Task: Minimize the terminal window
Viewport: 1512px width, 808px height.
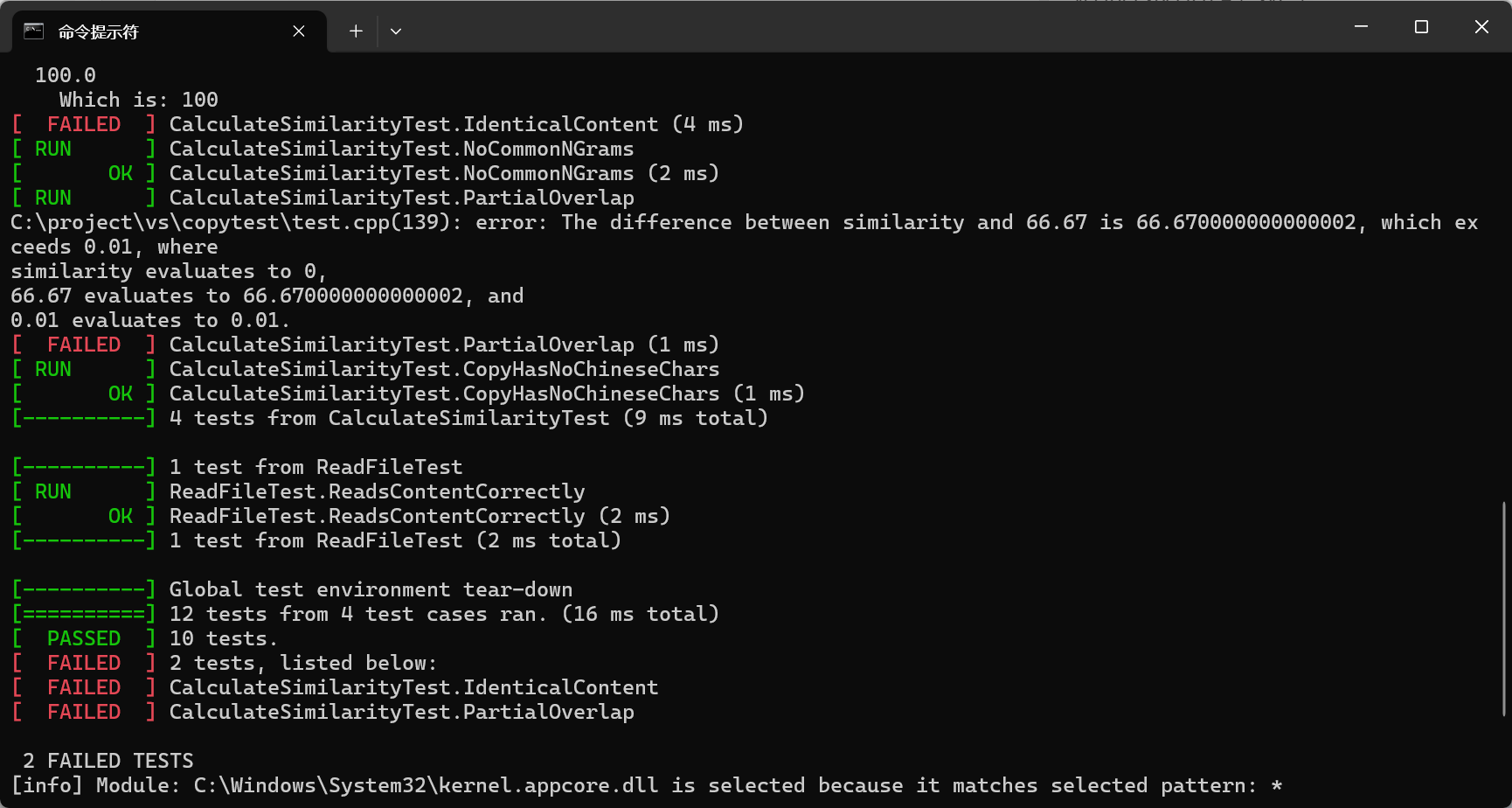Action: (1361, 27)
